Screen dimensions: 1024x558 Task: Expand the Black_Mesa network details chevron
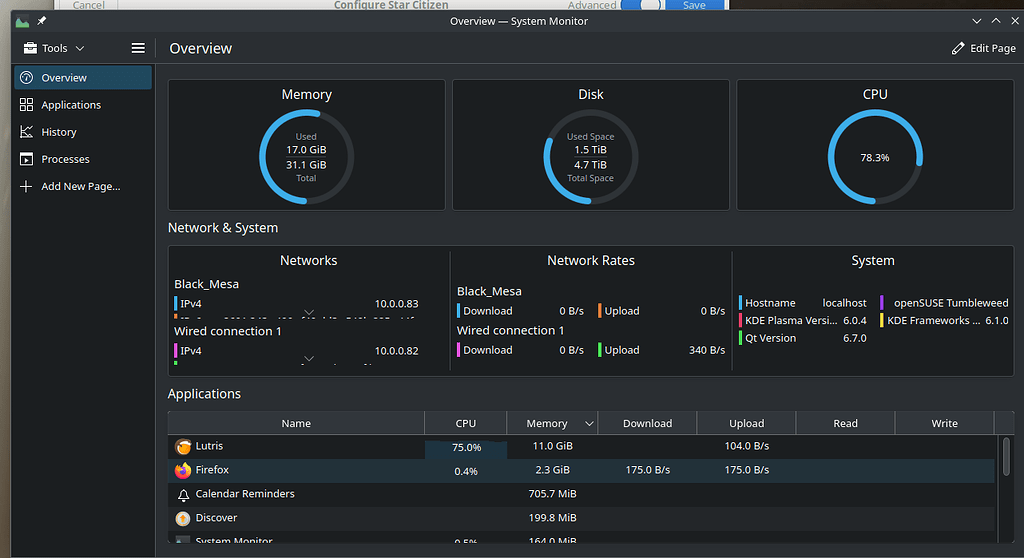tap(309, 313)
